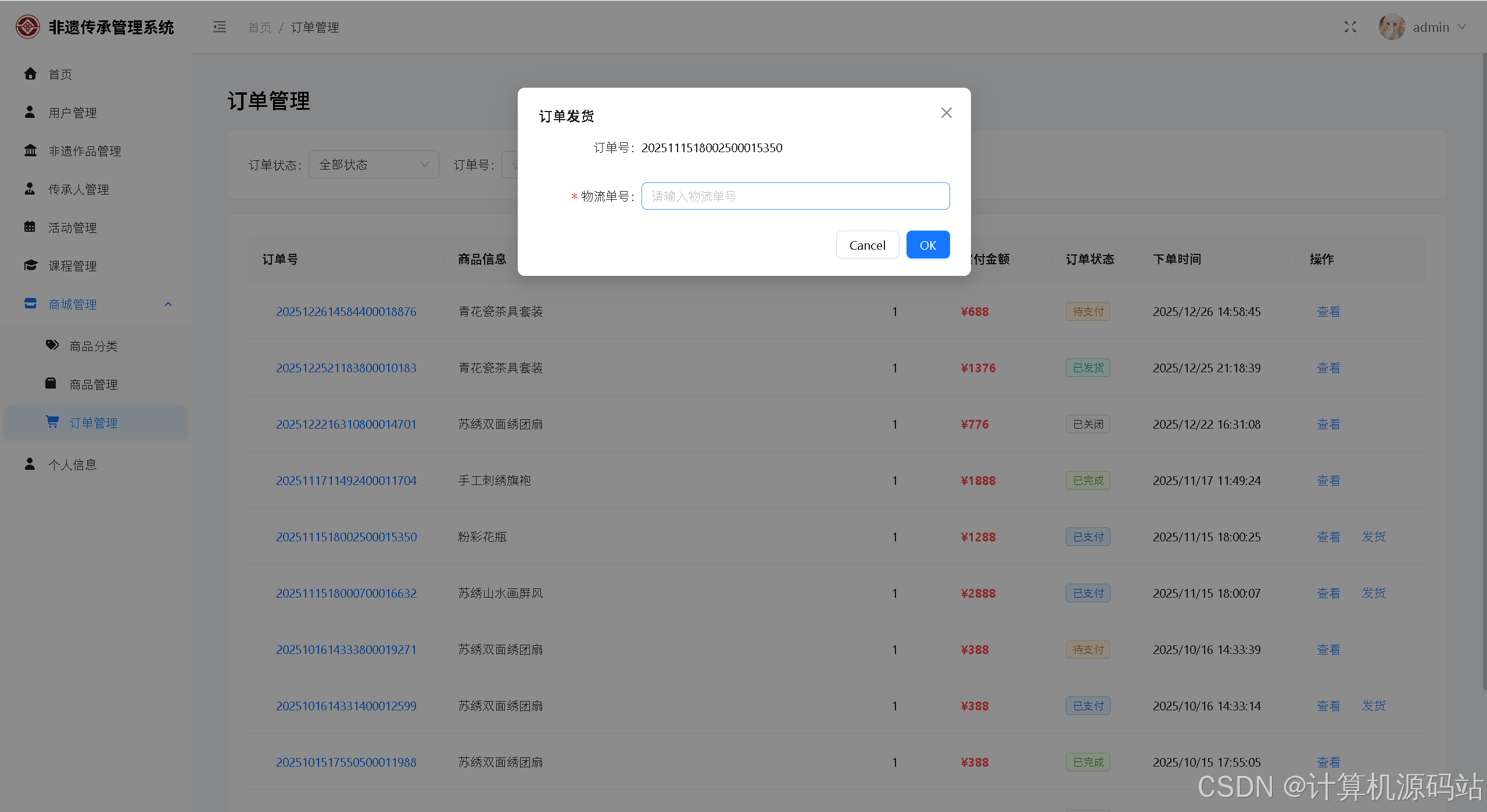This screenshot has height=812, width=1487.
Task: Click the 课程管理 graduation cap icon
Action: [x=30, y=265]
